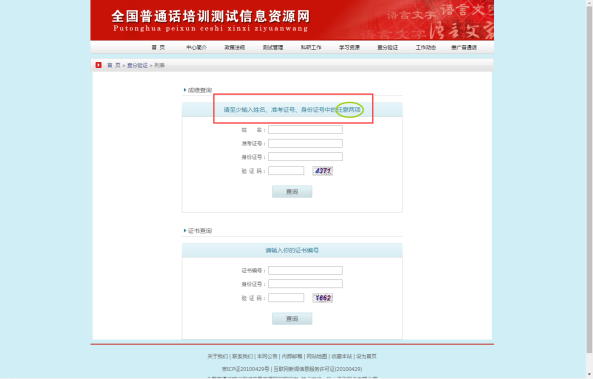Viewport: 593px width, 379px height.
Task: Click the 证书查询 section arrow marker
Action: pyautogui.click(x=185, y=230)
